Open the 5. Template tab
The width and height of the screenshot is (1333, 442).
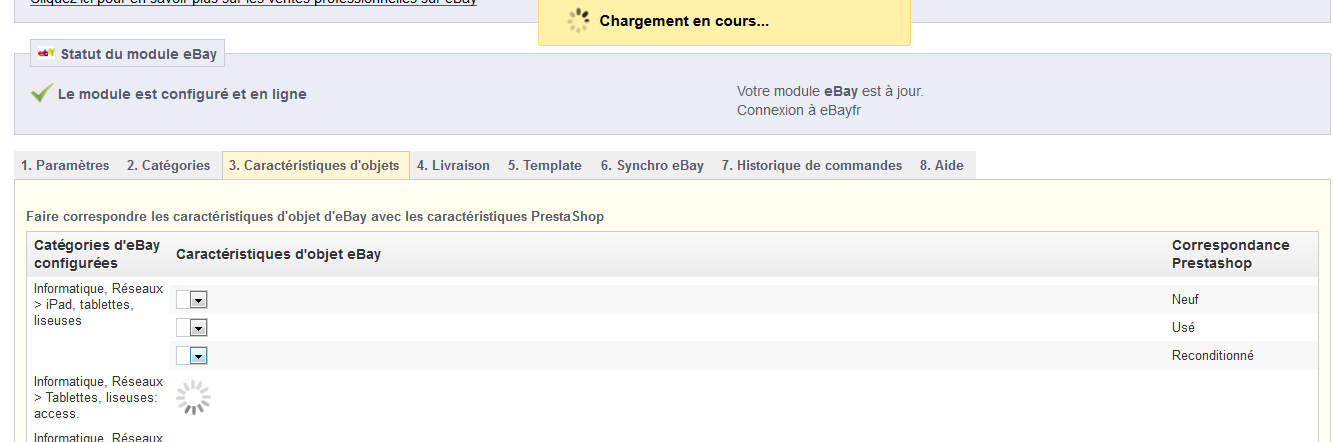pyautogui.click(x=545, y=166)
